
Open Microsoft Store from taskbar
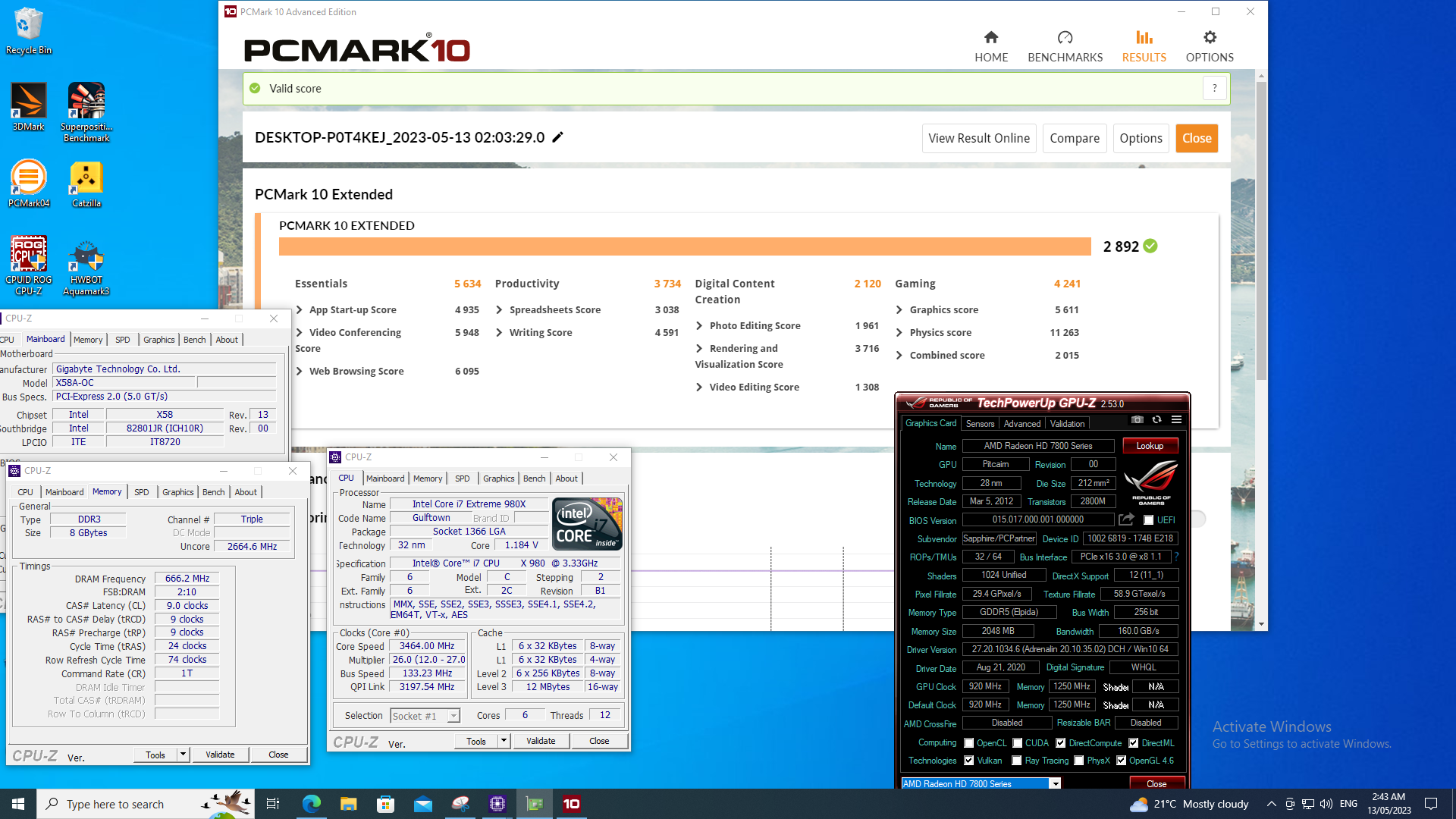click(x=385, y=804)
